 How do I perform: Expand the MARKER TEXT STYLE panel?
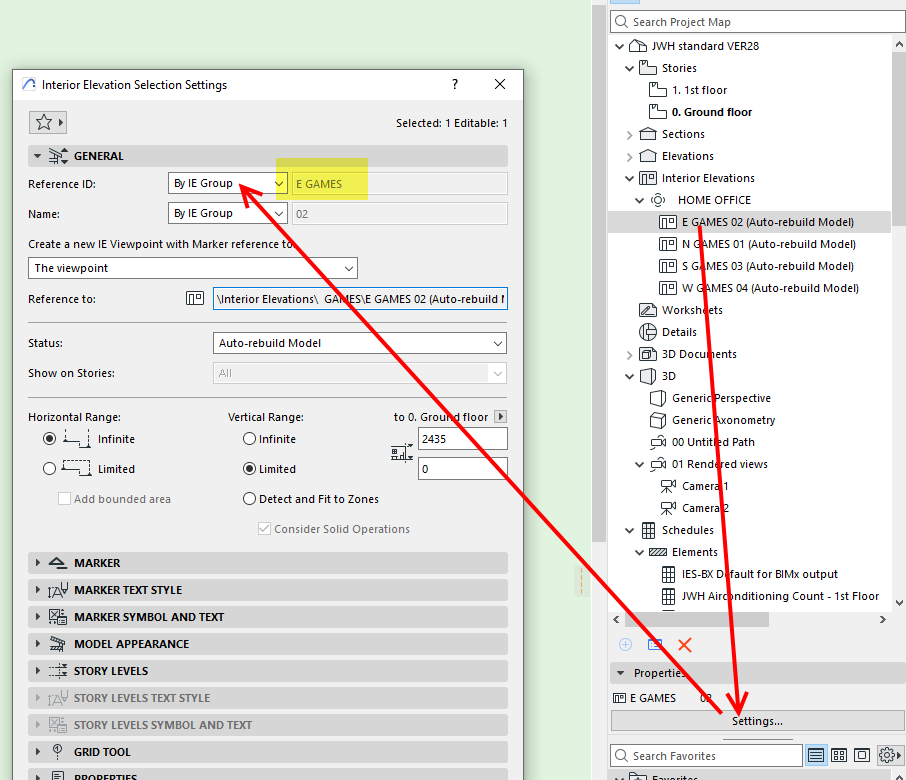point(38,590)
